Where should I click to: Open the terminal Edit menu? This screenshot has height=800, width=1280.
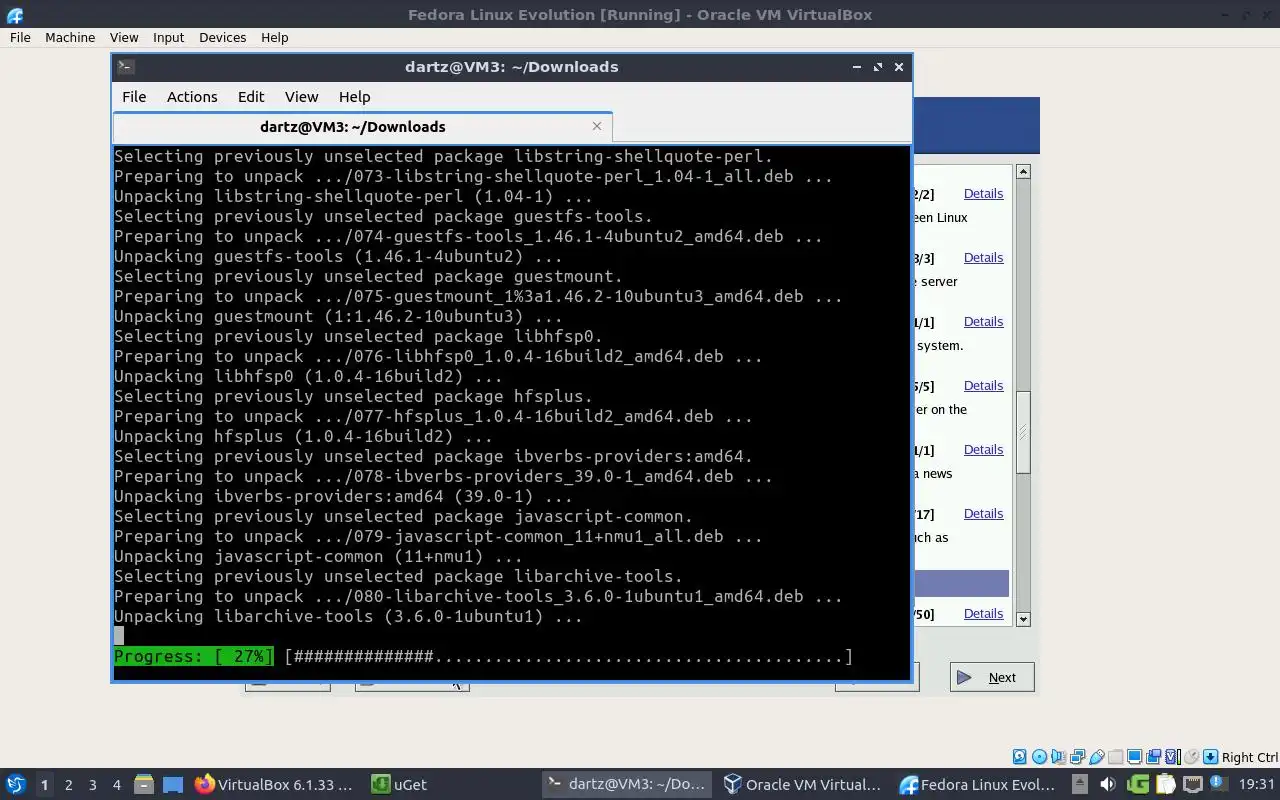[x=251, y=97]
